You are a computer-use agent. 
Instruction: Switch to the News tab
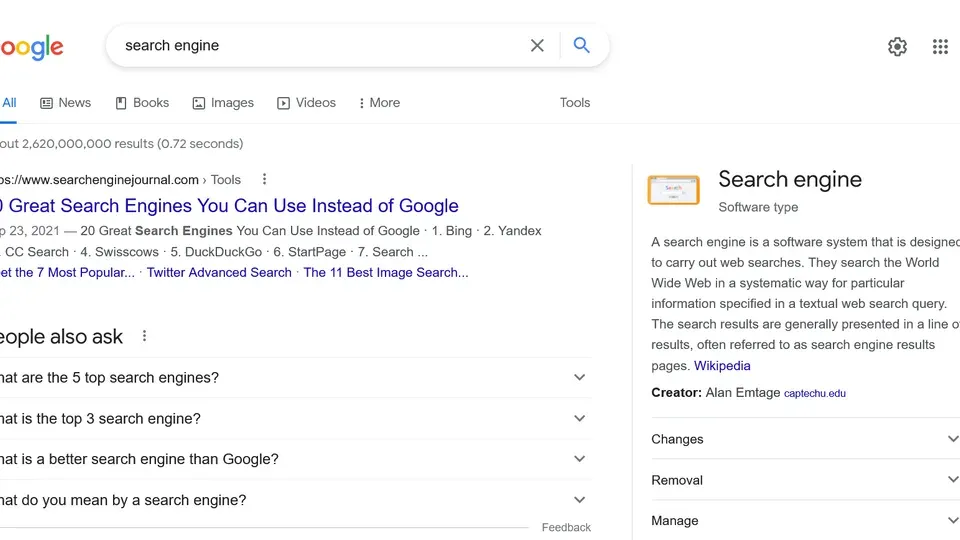[x=66, y=103]
